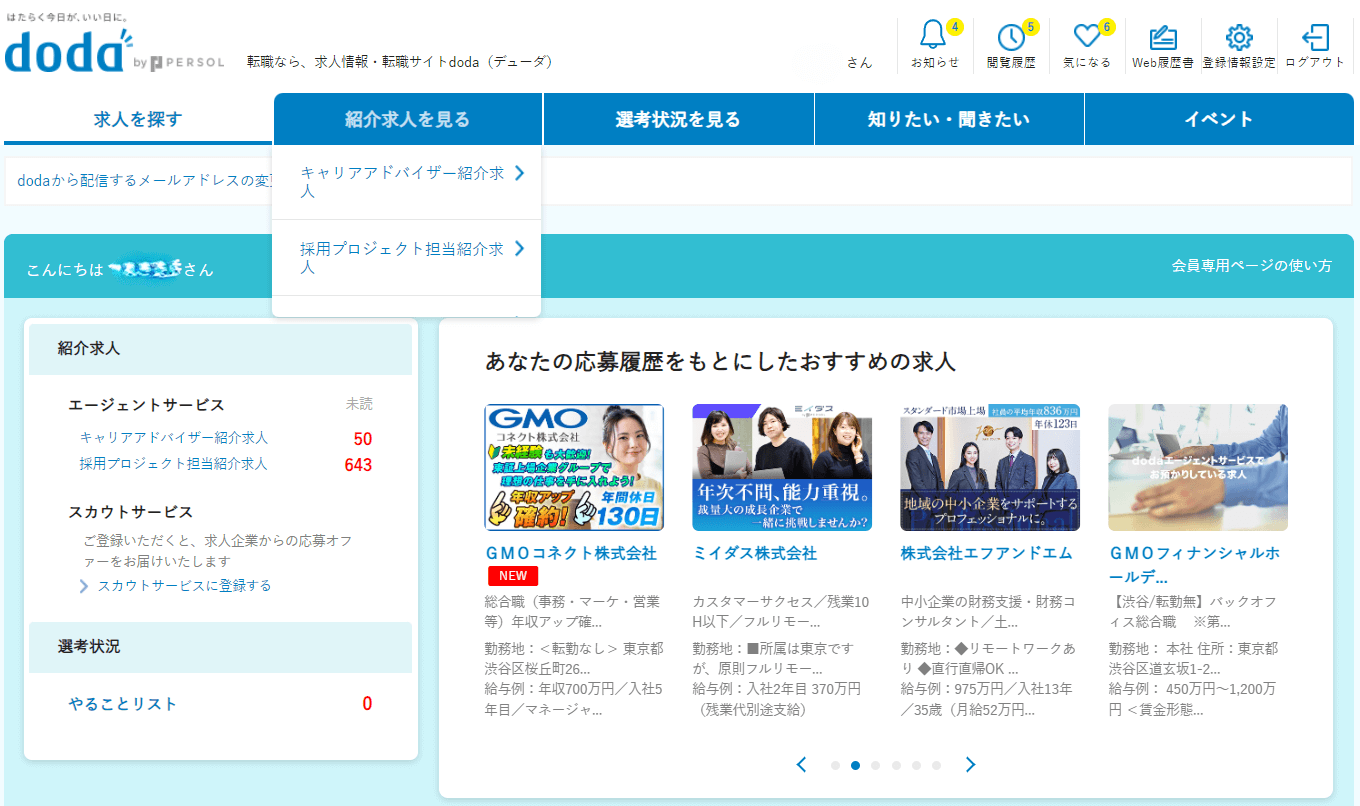Click the スカウトサービス heading
Image resolution: width=1360 pixels, height=806 pixels.
pos(130,512)
